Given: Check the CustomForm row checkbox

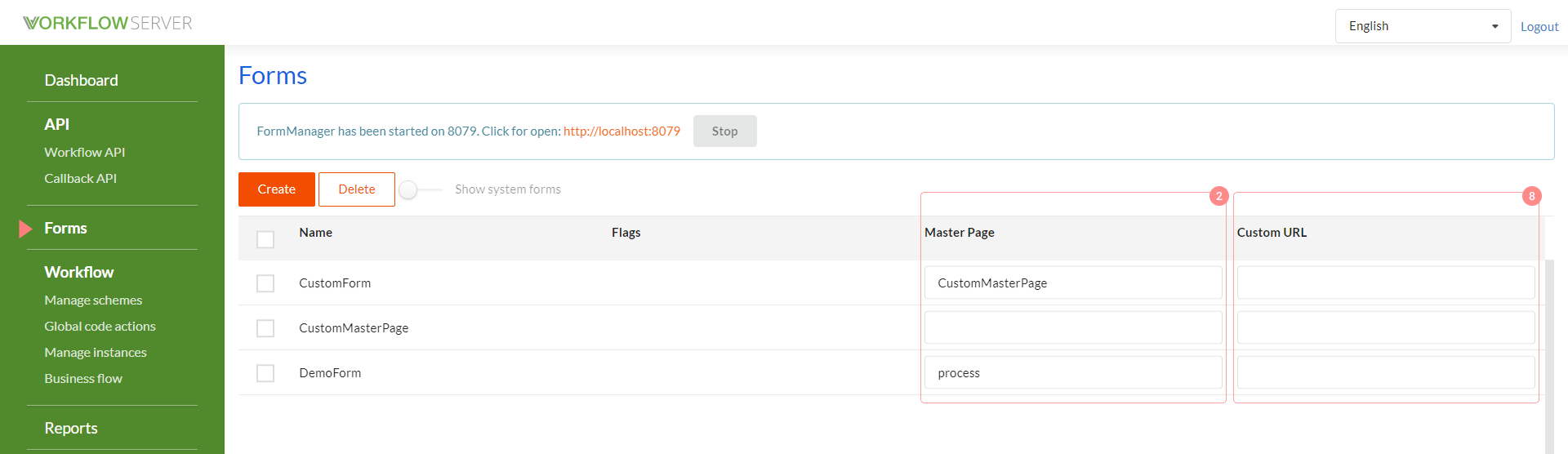Looking at the screenshot, I should pyautogui.click(x=265, y=283).
